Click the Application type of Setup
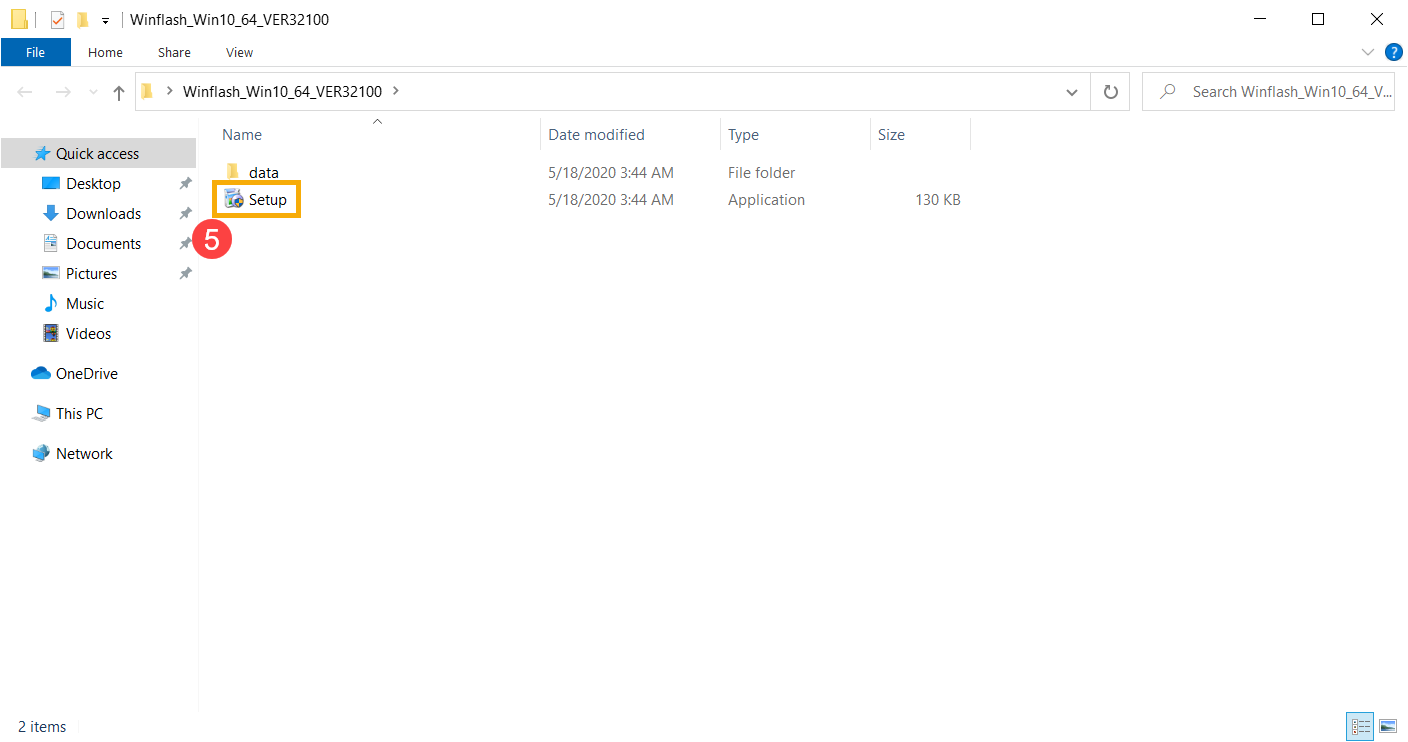Image resolution: width=1408 pixels, height=742 pixels. [766, 200]
